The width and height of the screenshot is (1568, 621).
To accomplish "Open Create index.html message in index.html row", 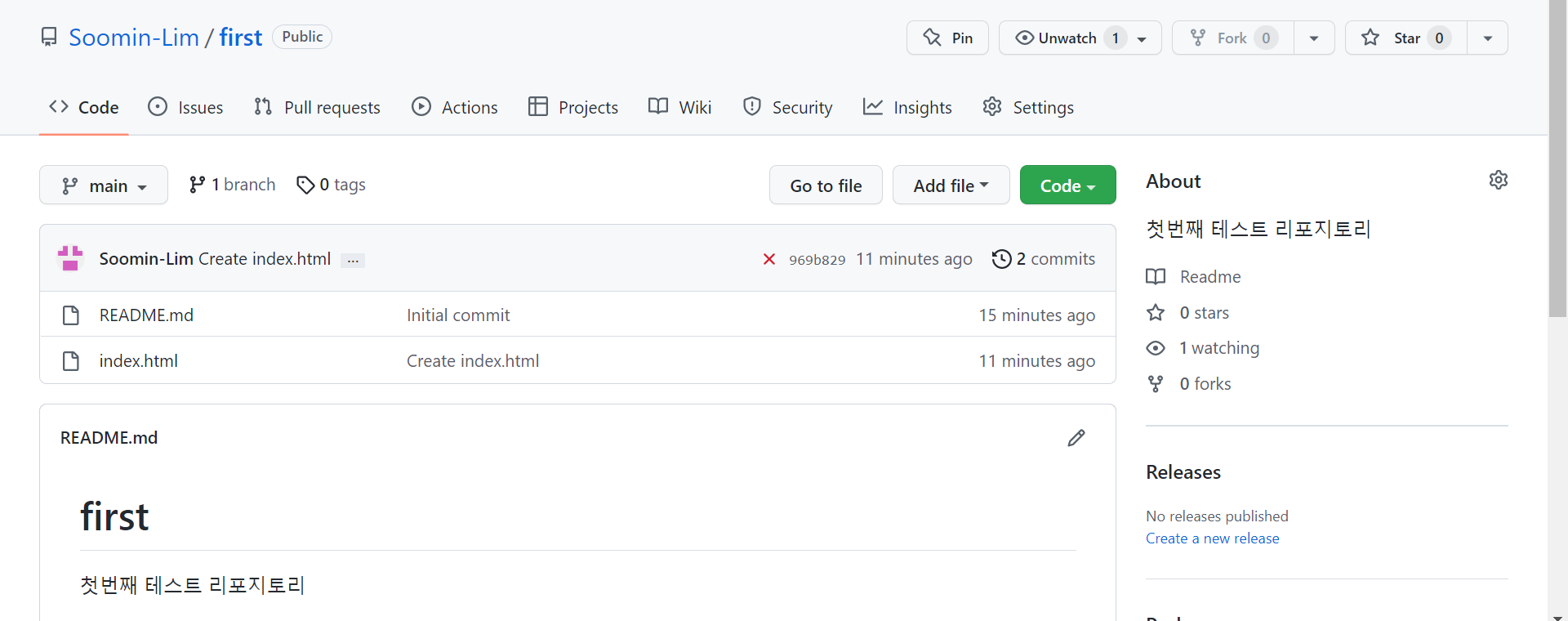I will pos(473,361).
